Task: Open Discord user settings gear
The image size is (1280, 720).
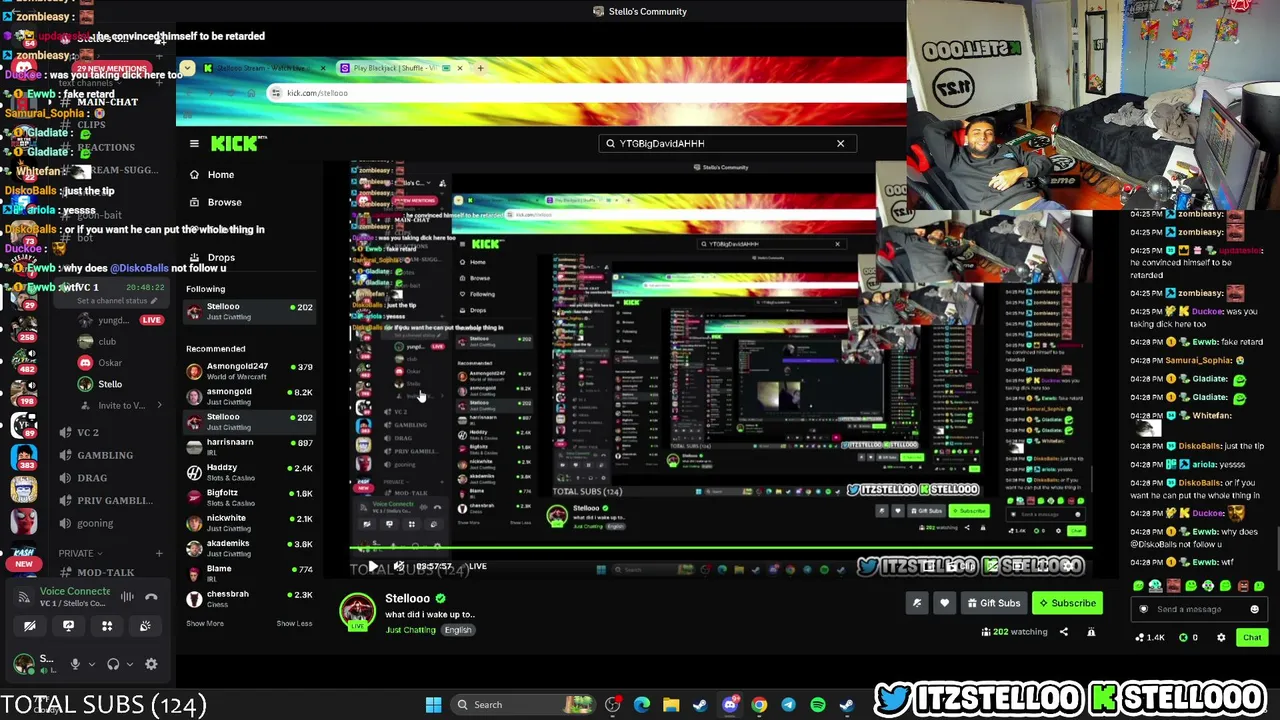Action: pyautogui.click(x=151, y=664)
